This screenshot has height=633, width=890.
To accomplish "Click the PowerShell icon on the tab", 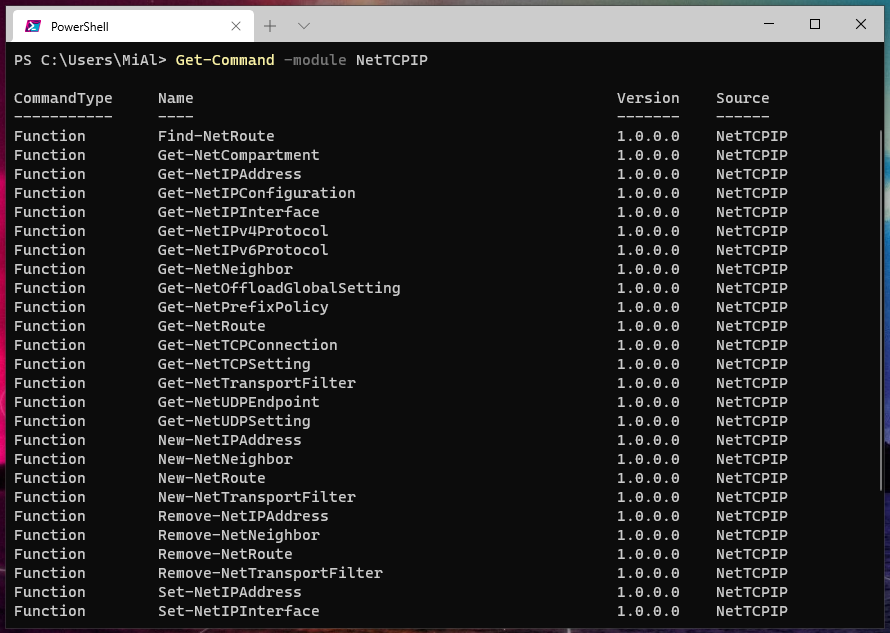I will pos(33,25).
